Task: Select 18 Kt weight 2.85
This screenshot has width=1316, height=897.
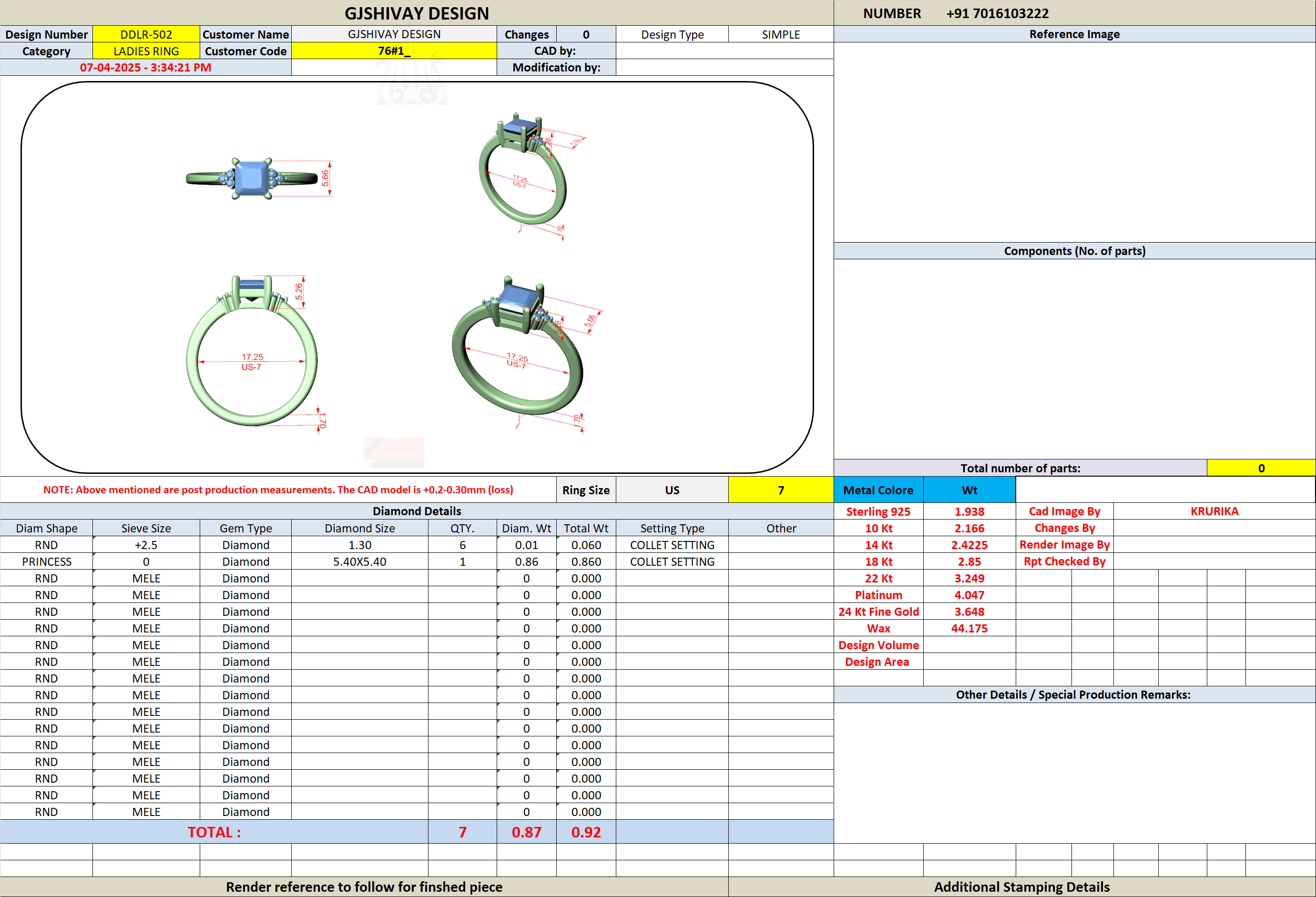Action: [969, 562]
